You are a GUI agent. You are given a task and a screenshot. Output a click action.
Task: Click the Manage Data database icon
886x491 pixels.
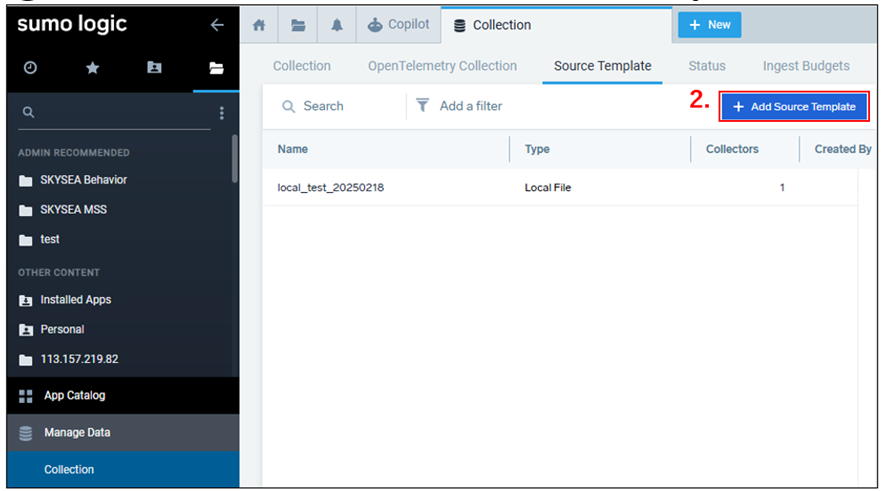[x=25, y=433]
